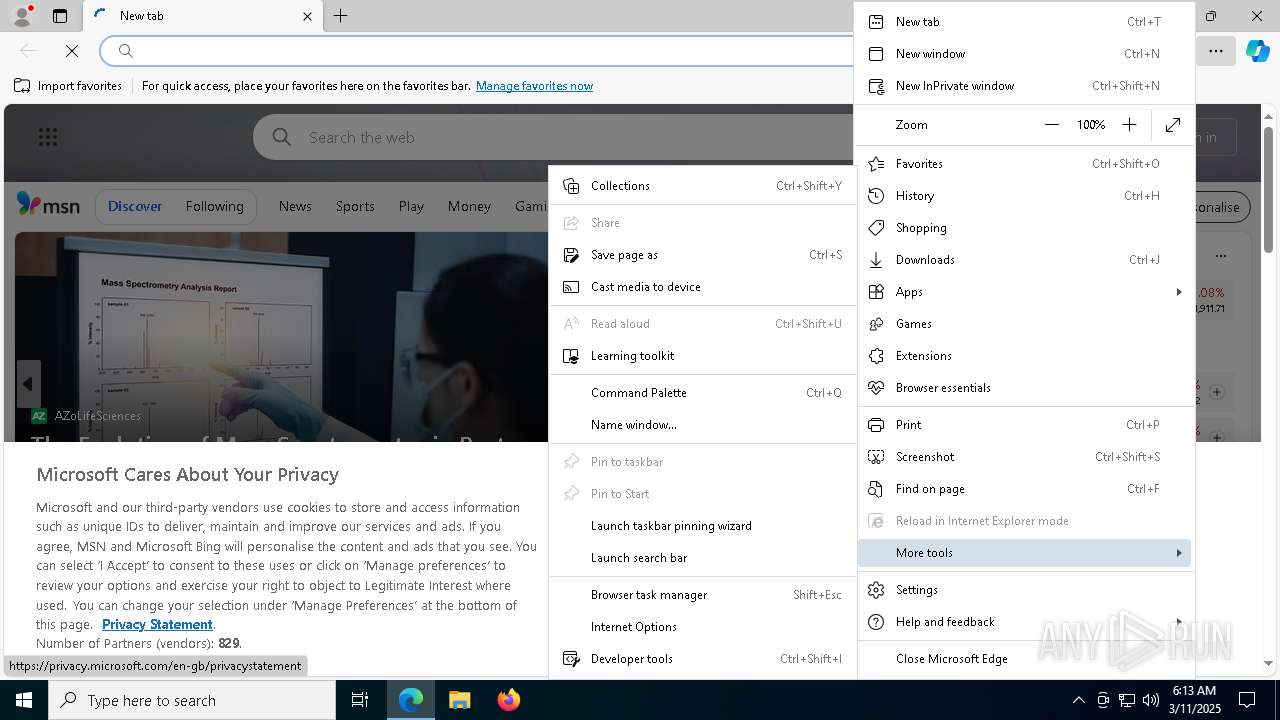Open Task View on taskbar
The height and width of the screenshot is (720, 1280).
(360, 700)
